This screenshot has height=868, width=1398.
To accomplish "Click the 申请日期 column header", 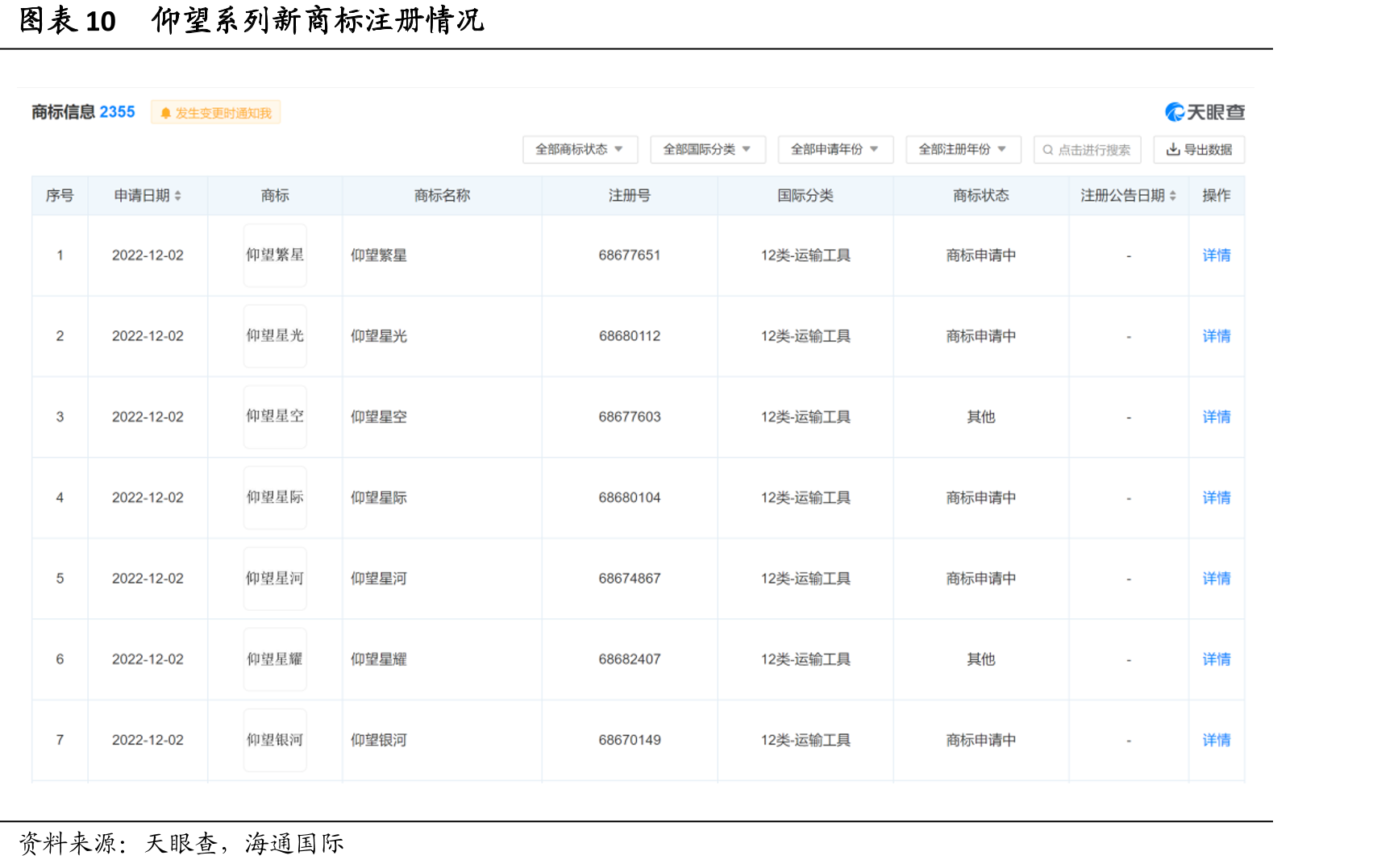I will [x=148, y=196].
